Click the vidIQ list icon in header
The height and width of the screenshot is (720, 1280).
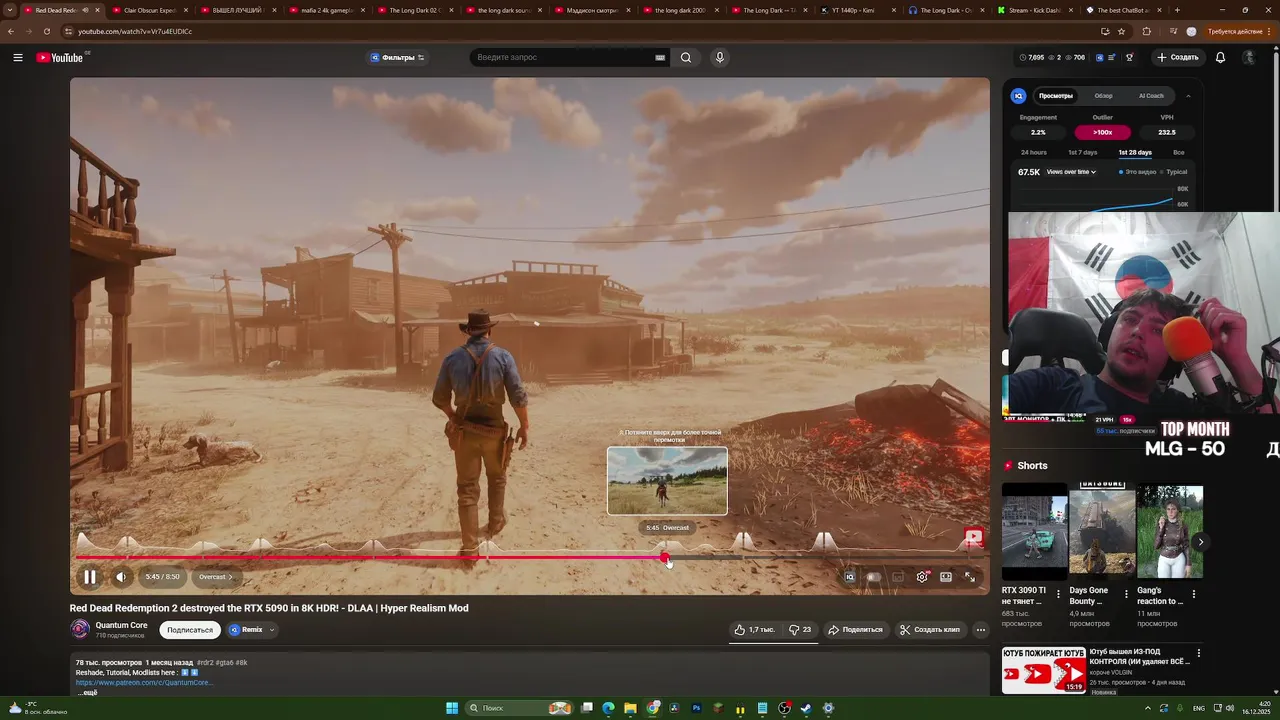(1111, 57)
